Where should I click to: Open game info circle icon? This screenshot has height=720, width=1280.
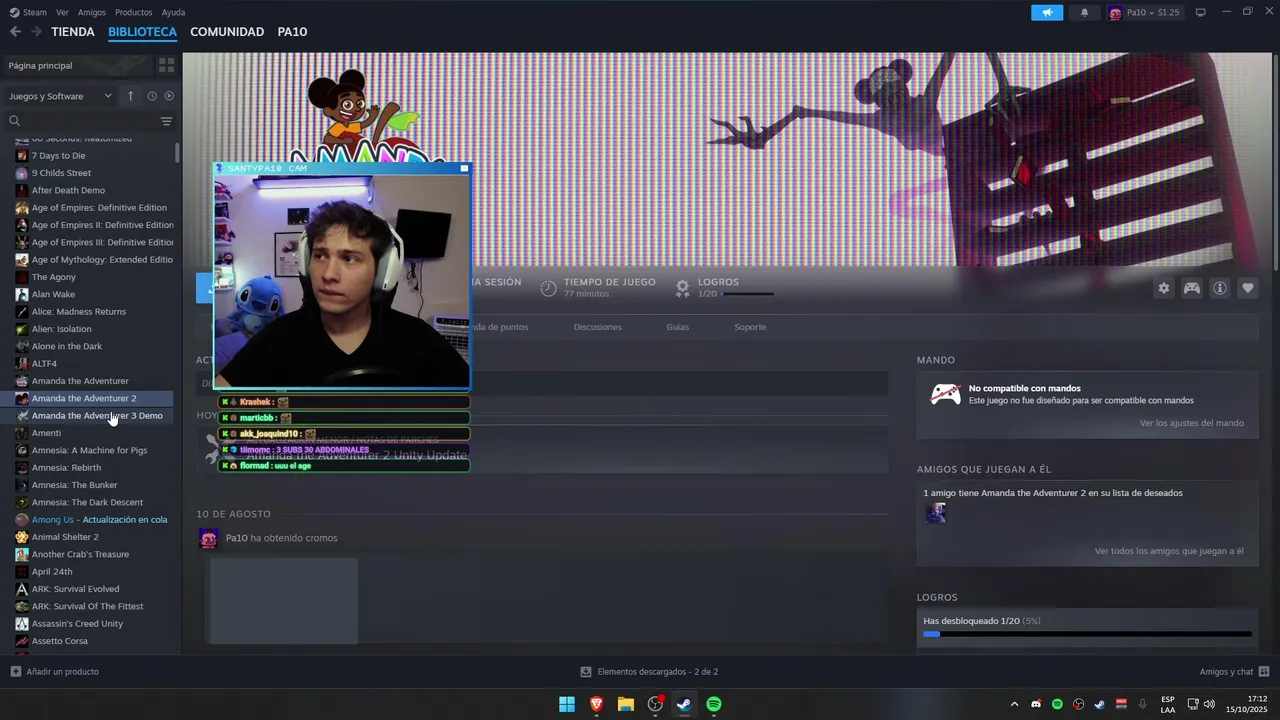tap(1220, 288)
